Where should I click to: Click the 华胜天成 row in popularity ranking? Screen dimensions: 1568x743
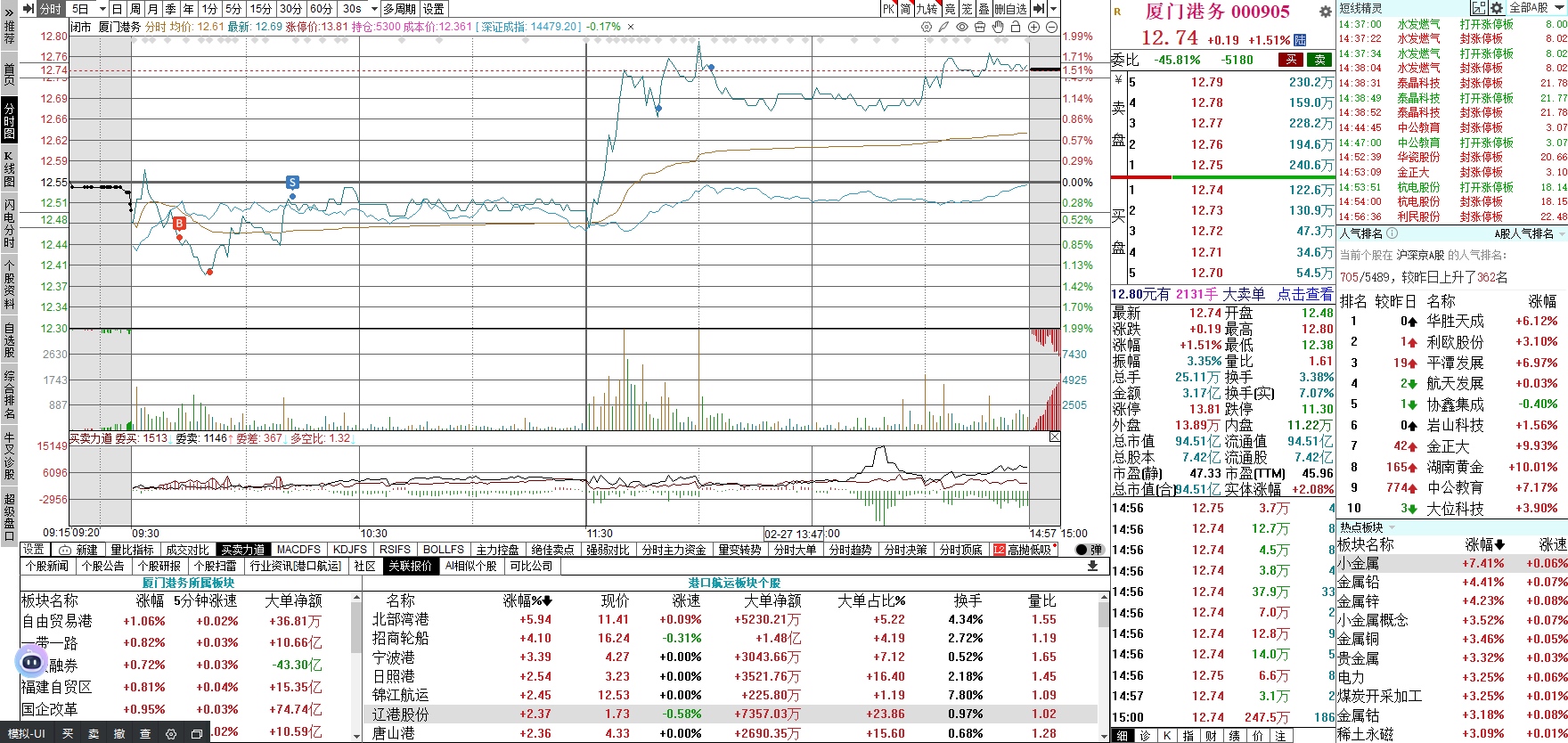click(1451, 321)
